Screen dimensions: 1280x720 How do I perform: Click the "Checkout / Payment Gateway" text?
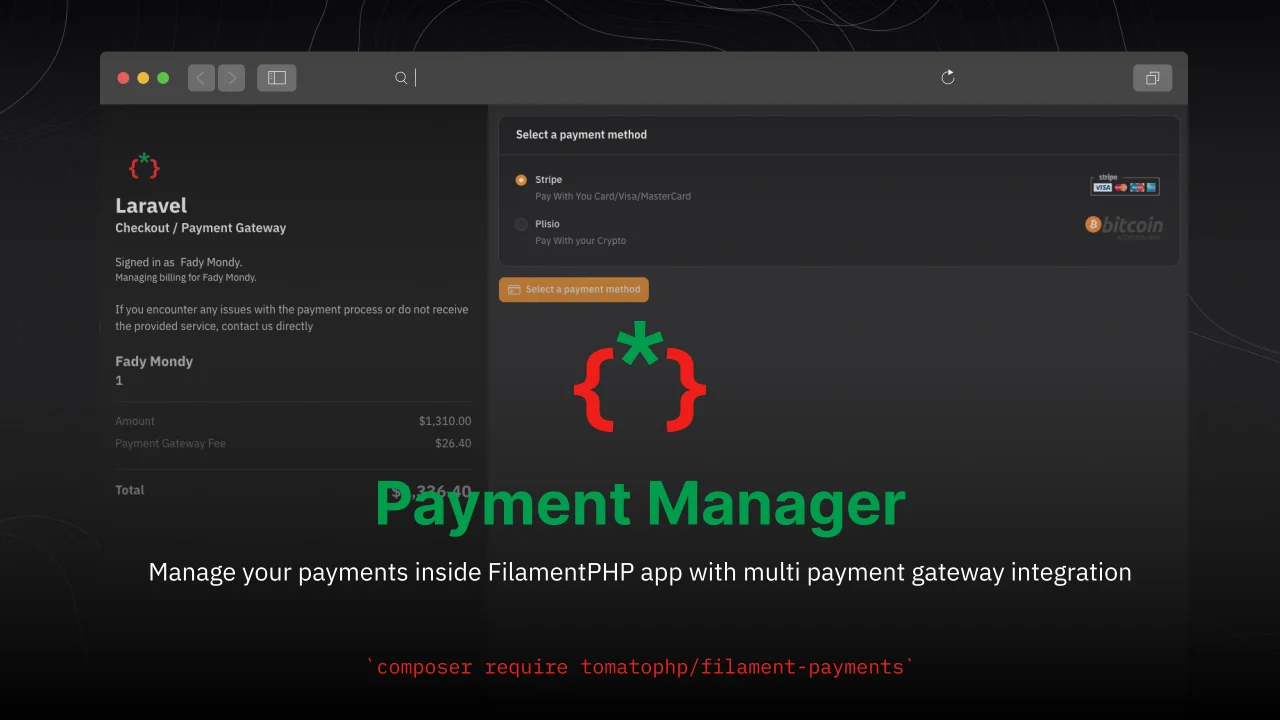pos(200,228)
